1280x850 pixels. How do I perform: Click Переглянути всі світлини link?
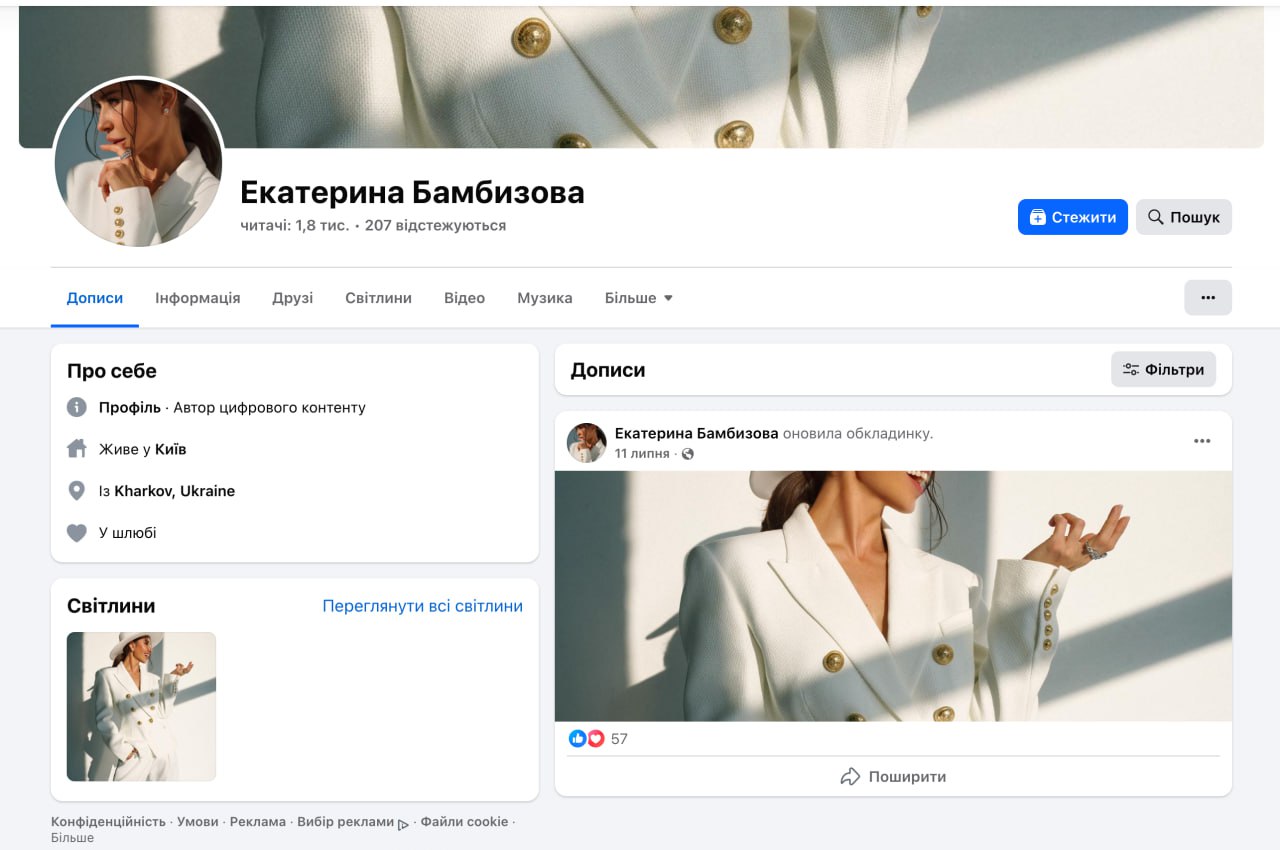point(422,606)
